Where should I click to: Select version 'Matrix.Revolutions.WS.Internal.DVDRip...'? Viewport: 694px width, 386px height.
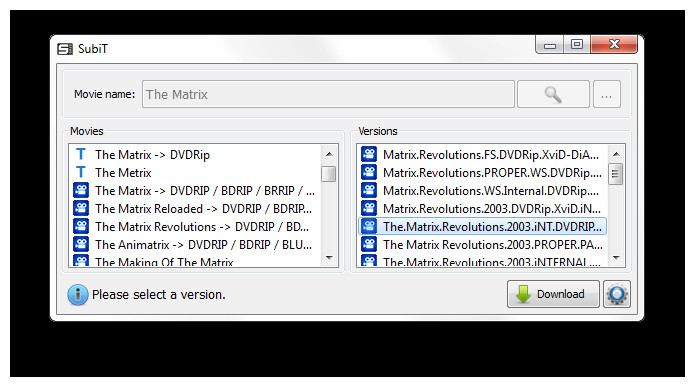(x=483, y=191)
